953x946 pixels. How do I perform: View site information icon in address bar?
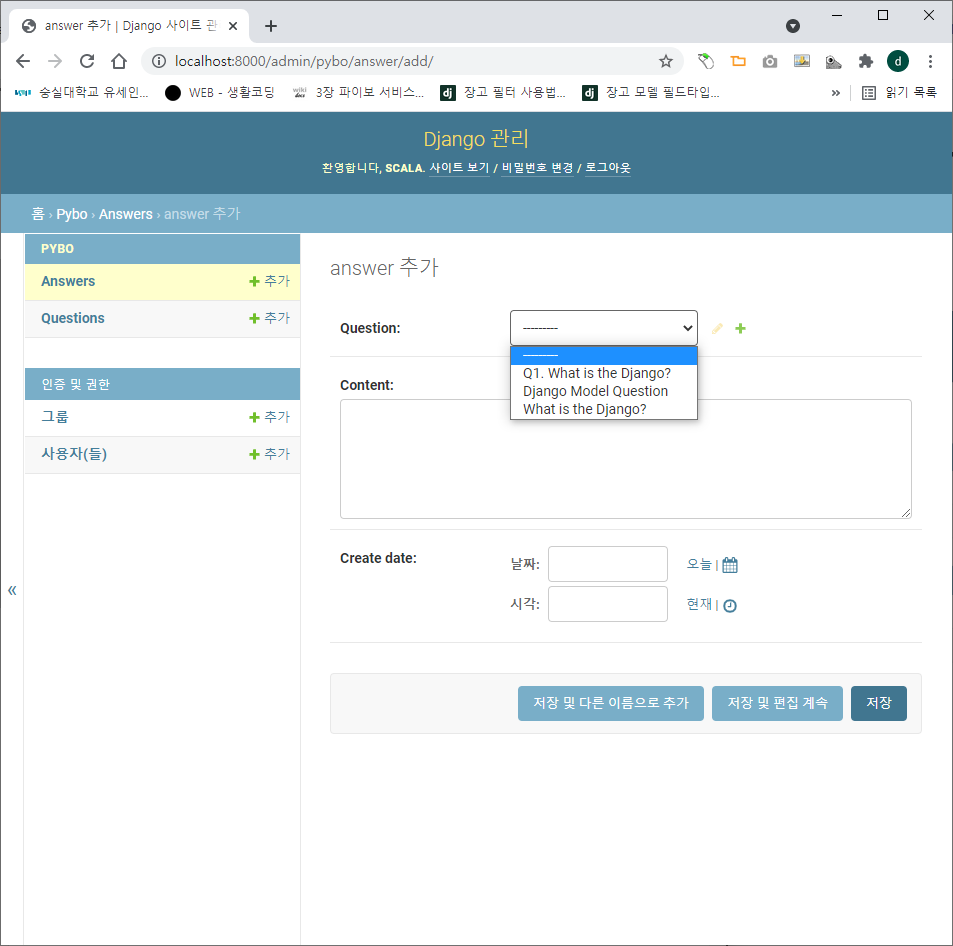tap(159, 61)
